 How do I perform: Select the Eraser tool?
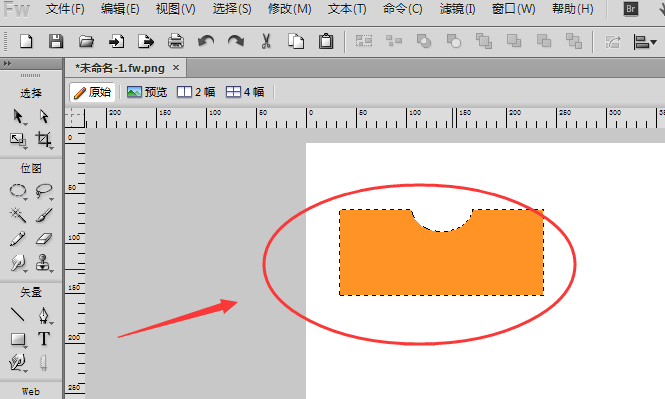[x=44, y=239]
